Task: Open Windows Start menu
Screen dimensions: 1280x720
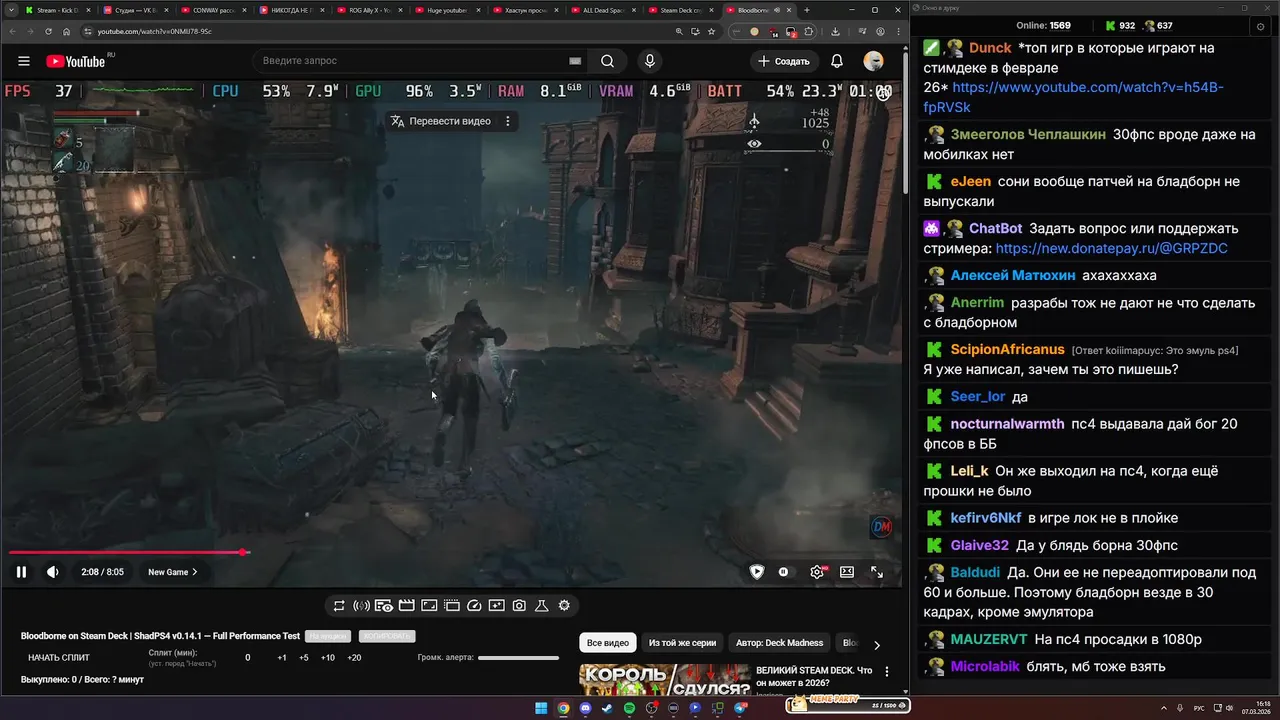Action: 541,708
